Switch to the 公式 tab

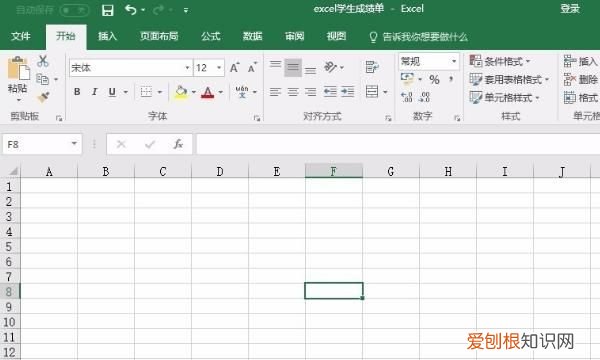(210, 36)
